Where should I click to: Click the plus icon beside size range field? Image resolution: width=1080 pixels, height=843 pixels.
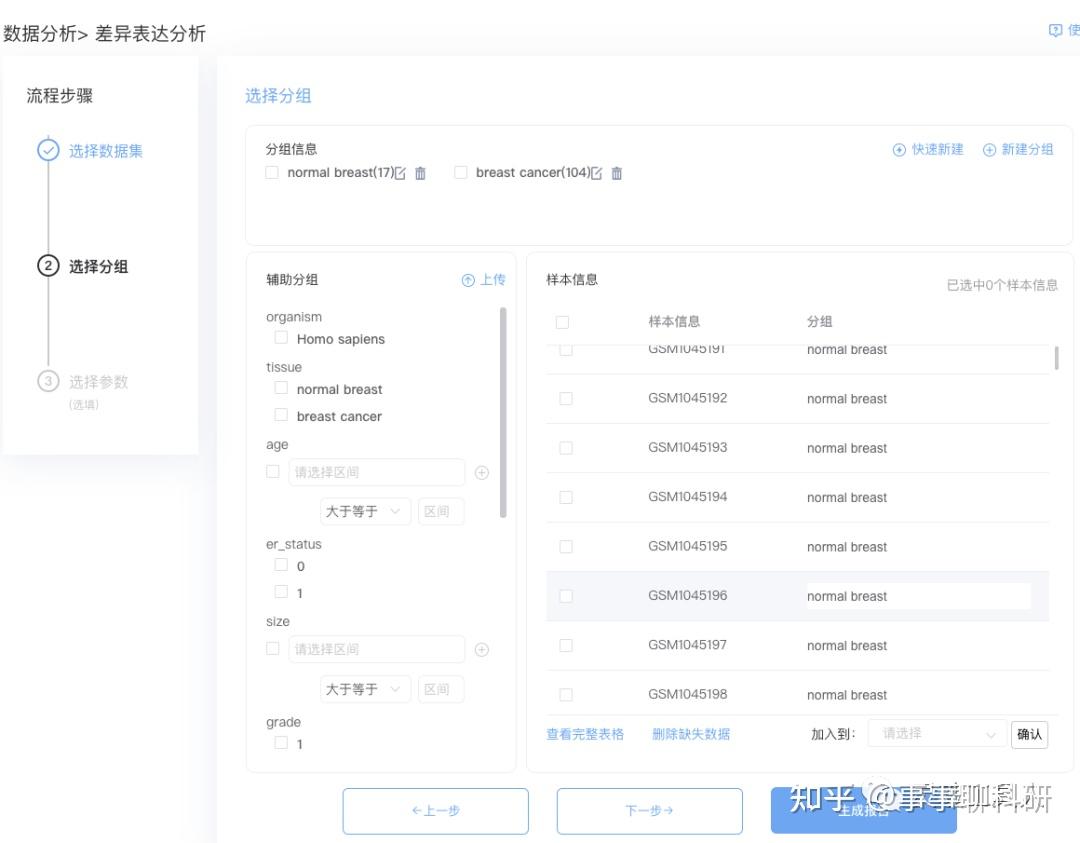pos(481,650)
